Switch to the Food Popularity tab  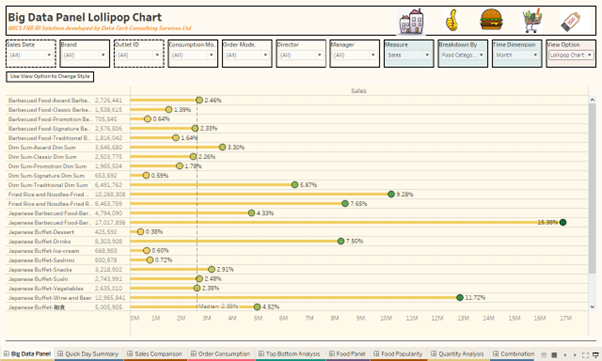(x=398, y=354)
